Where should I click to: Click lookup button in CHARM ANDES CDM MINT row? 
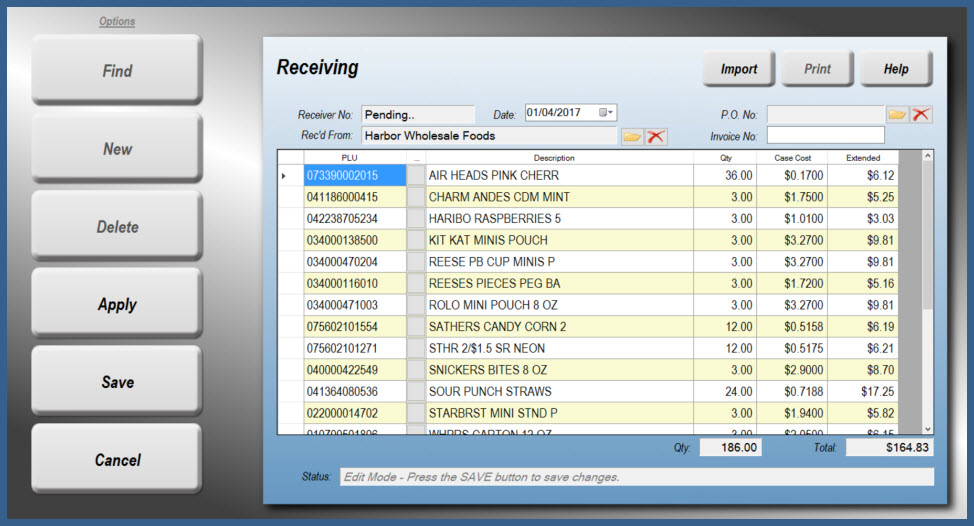416,197
